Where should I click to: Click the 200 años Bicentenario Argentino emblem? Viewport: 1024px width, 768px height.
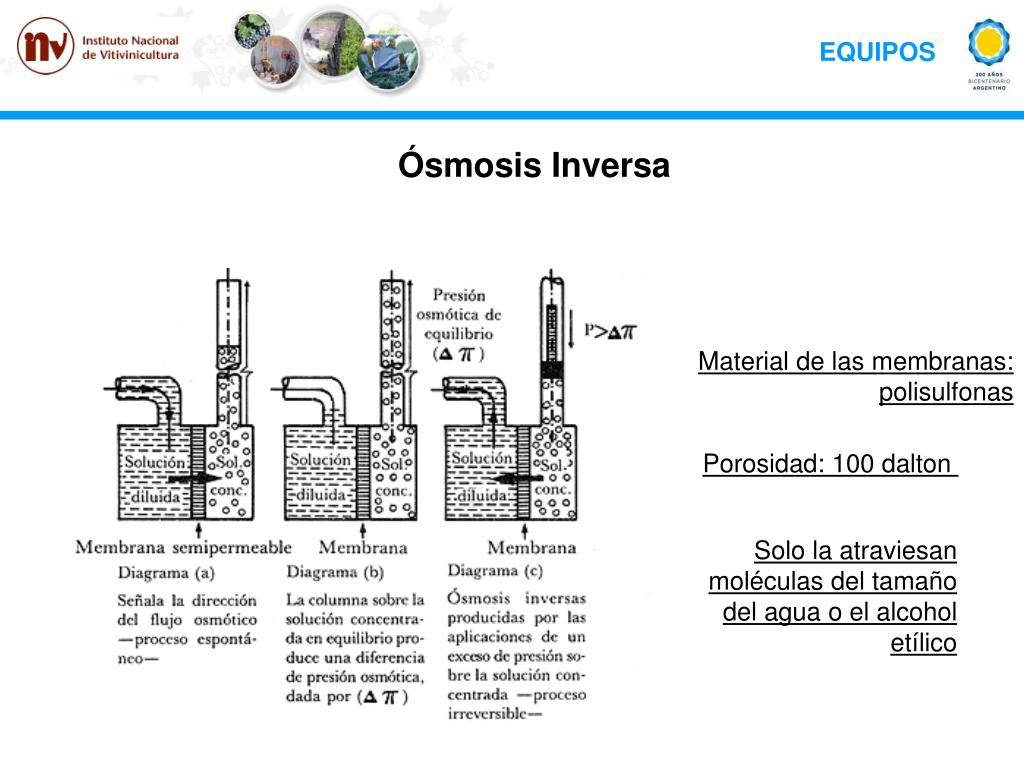tap(989, 54)
